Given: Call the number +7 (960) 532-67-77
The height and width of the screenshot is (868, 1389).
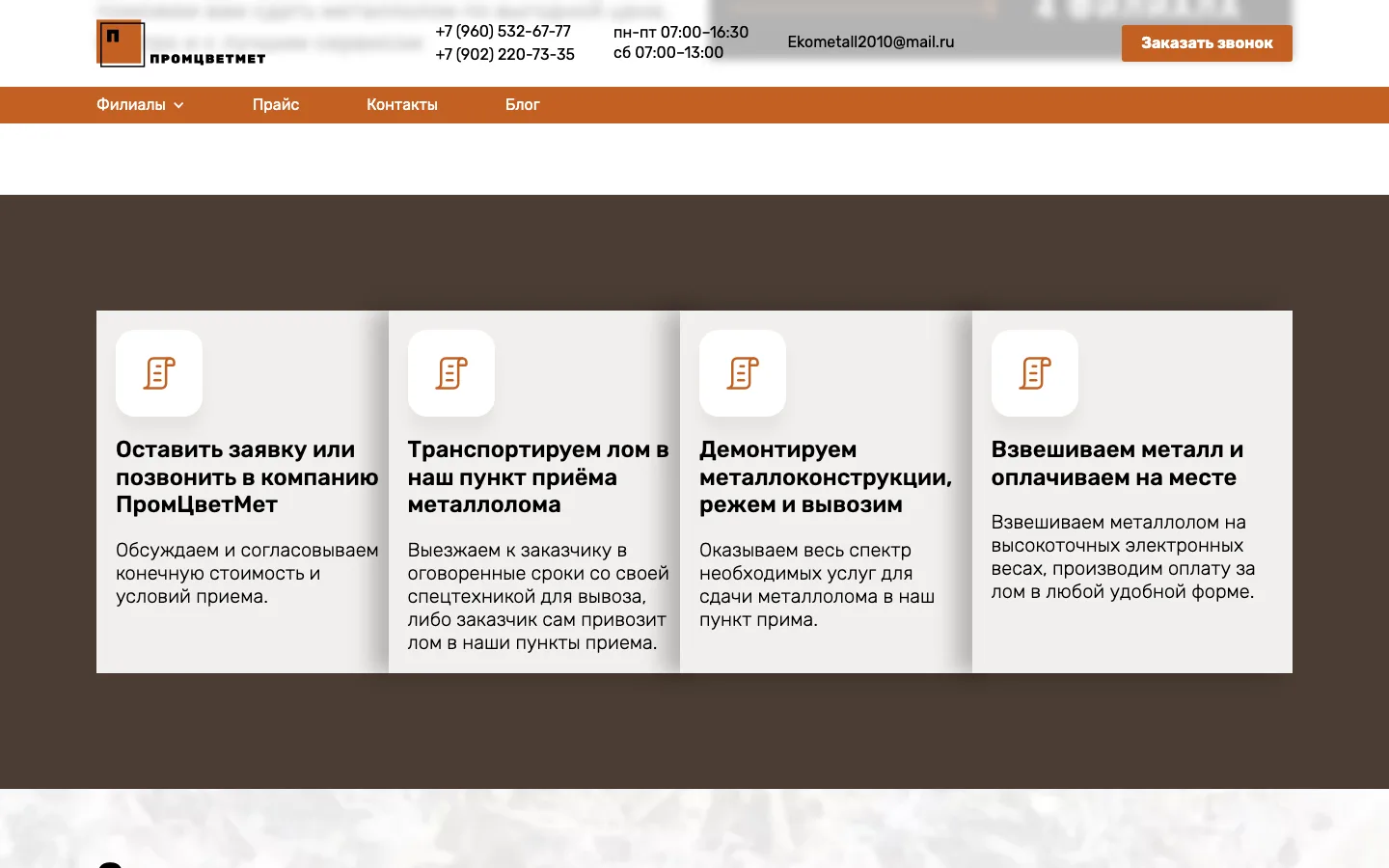Looking at the screenshot, I should point(504,32).
